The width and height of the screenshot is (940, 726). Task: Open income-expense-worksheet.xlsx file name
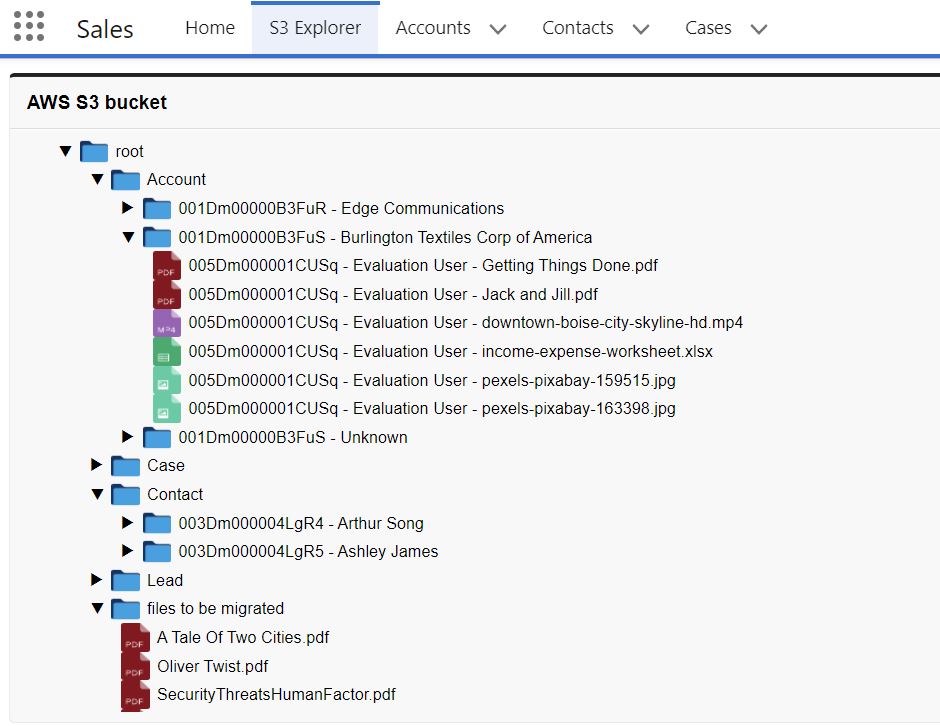point(451,351)
